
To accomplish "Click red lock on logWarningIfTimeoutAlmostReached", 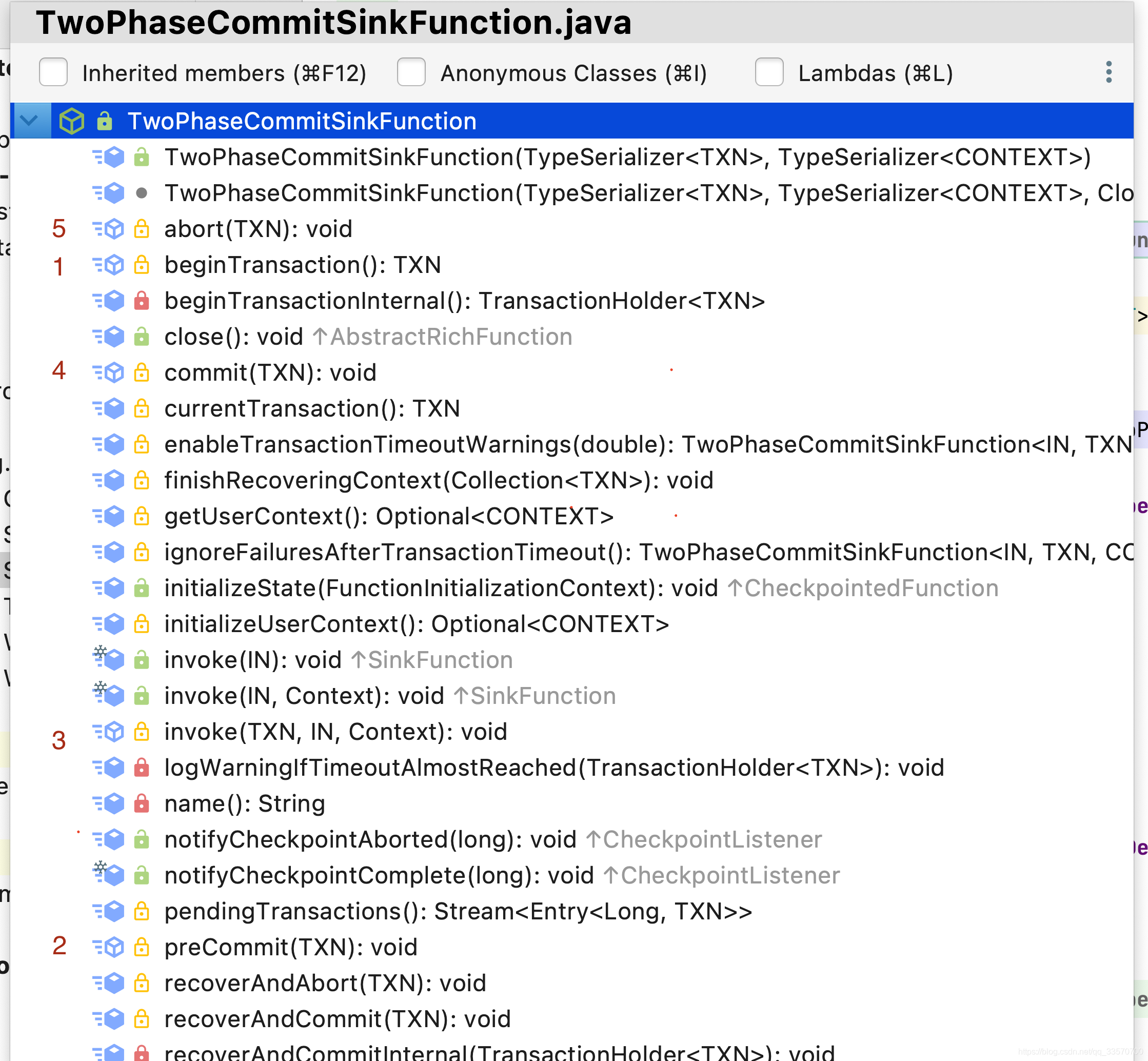I will coord(142,768).
